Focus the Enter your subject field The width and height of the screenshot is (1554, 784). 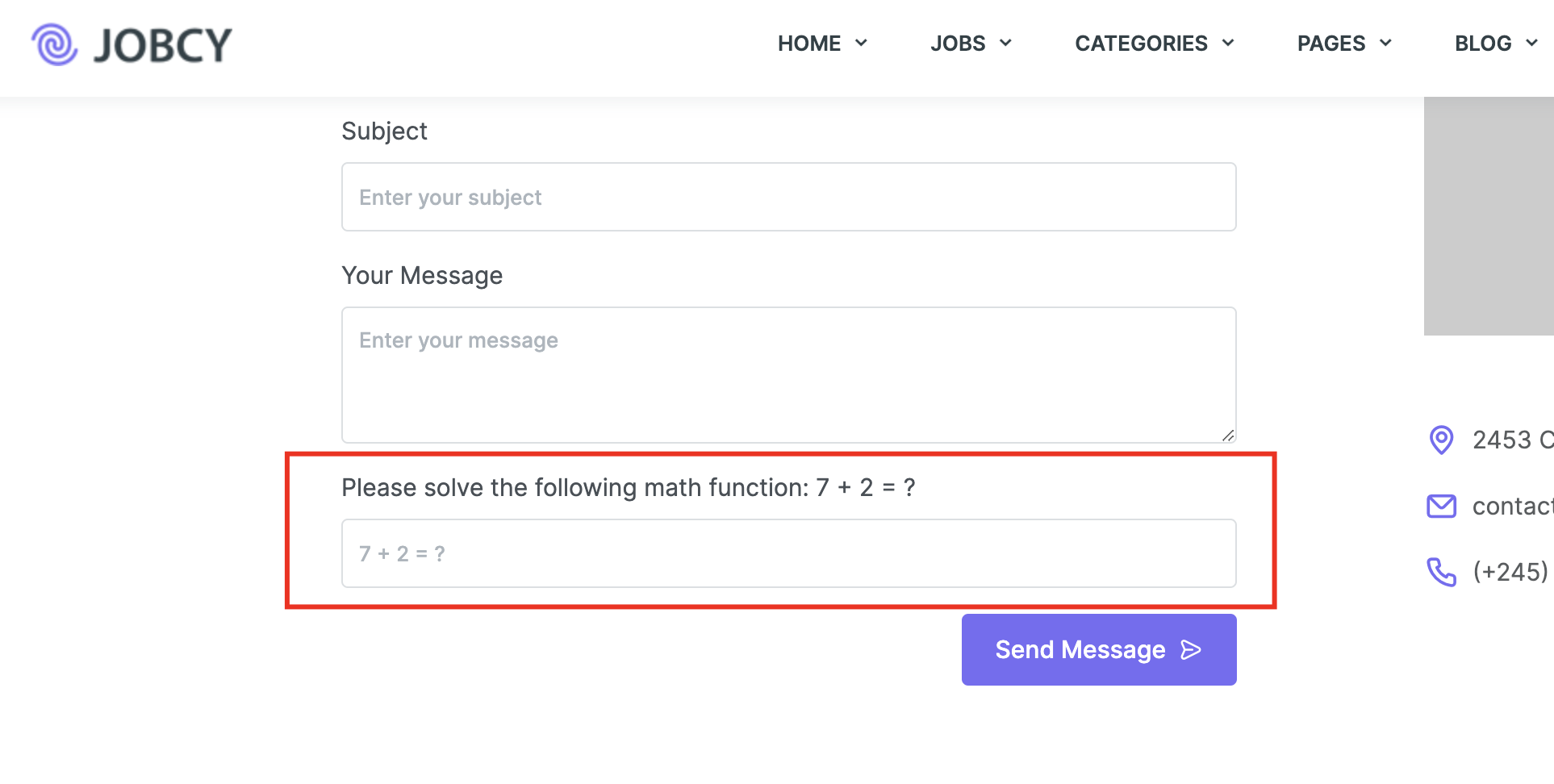(x=789, y=197)
